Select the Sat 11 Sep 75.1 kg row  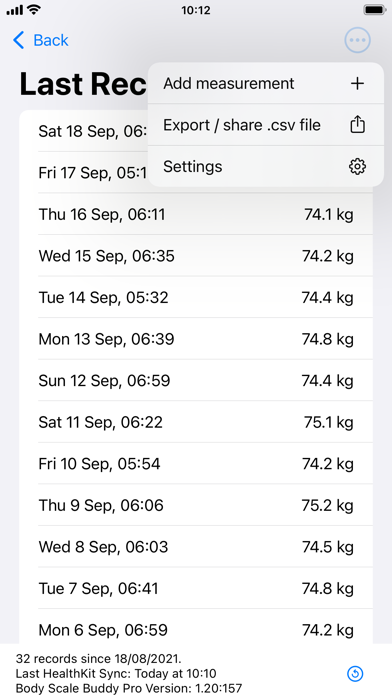point(196,422)
